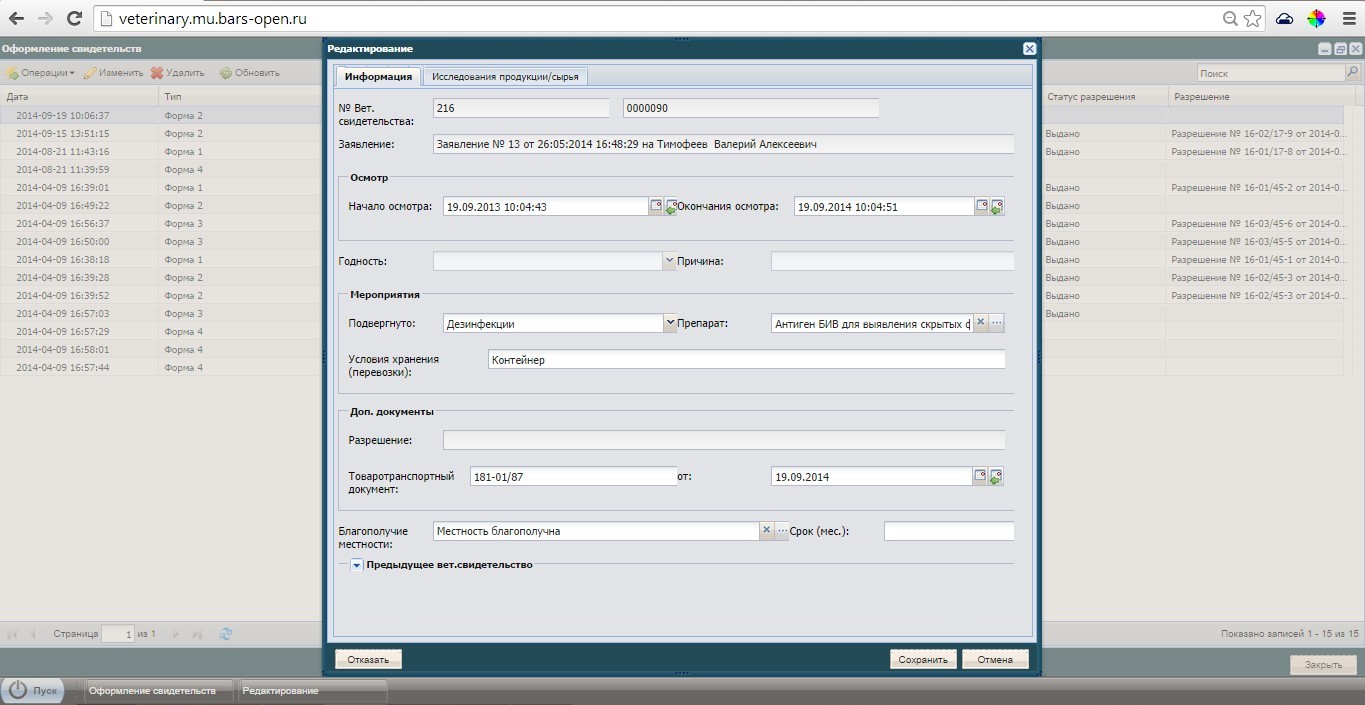Reload the page in browser
Image resolution: width=1365 pixels, height=705 pixels.
(74, 18)
